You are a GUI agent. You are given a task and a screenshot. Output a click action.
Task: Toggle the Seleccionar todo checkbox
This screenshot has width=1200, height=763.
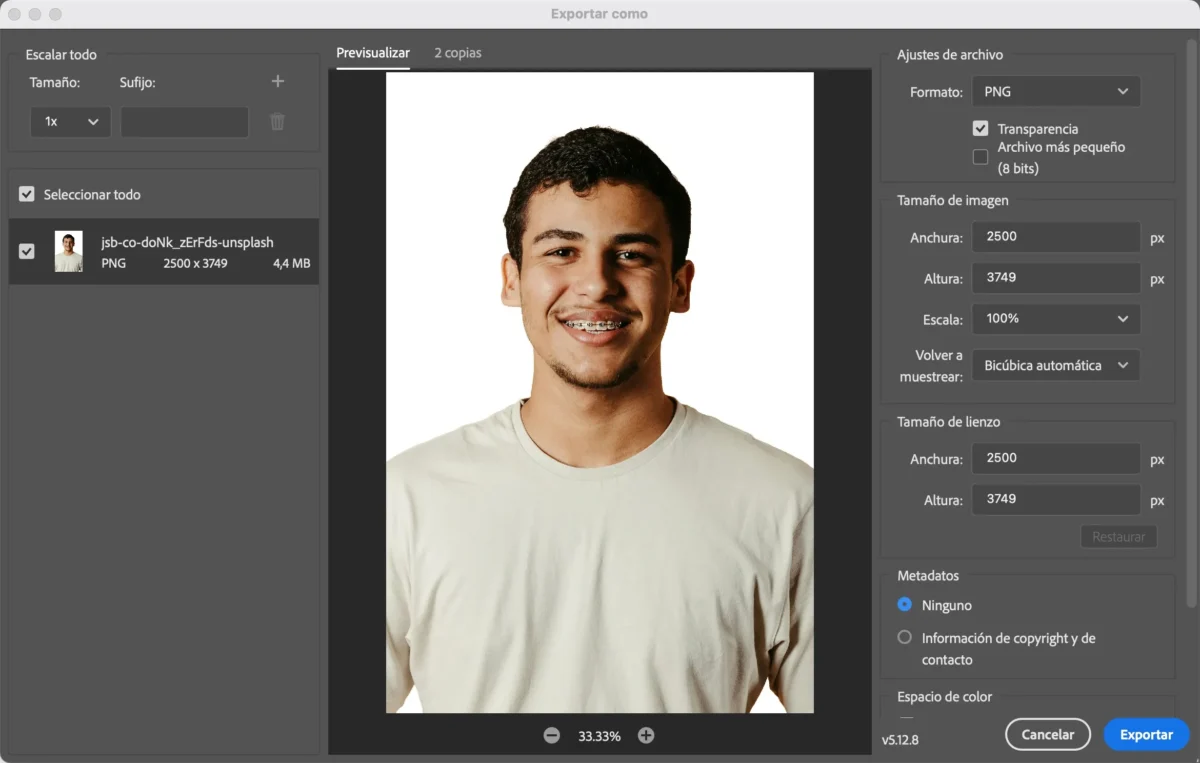(x=27, y=195)
